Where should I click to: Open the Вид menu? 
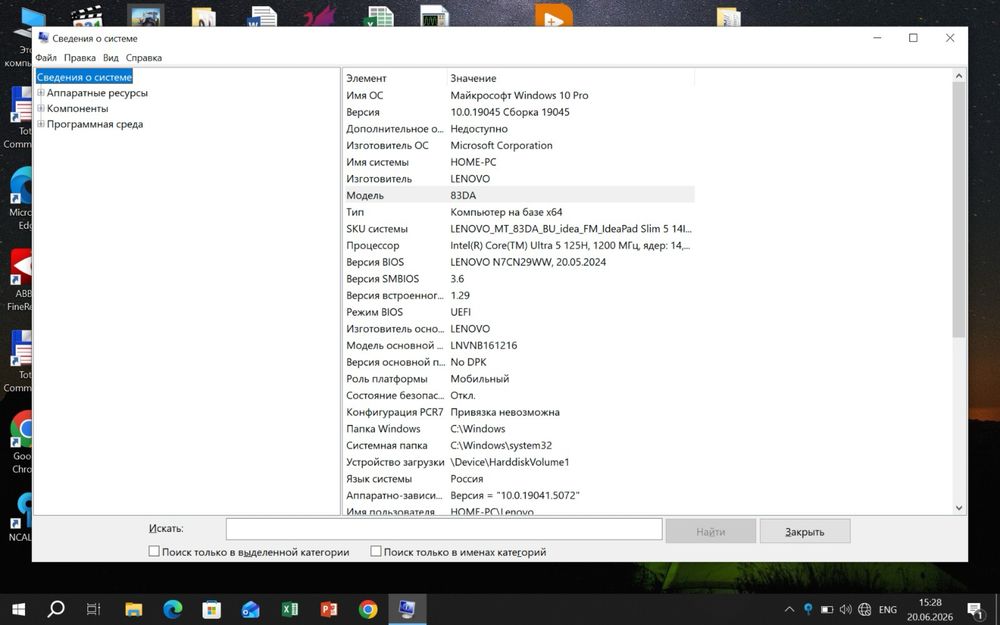coord(110,57)
